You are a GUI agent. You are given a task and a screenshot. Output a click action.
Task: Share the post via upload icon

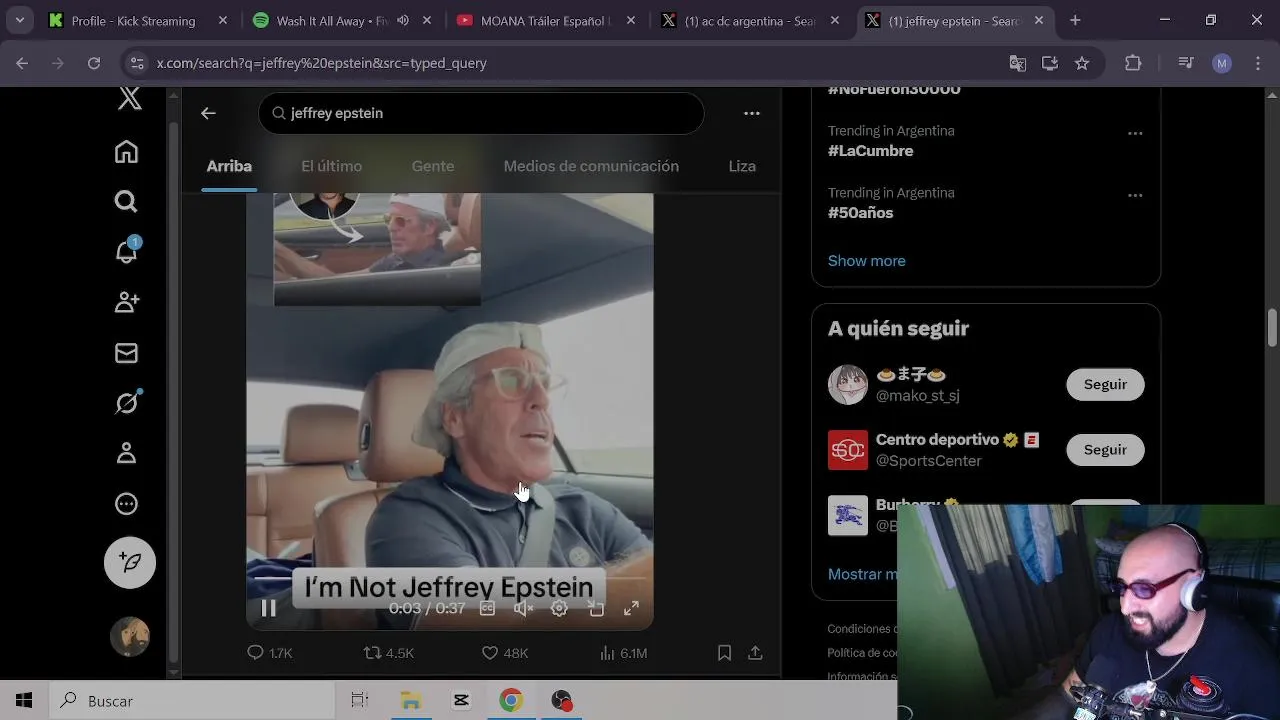(x=756, y=653)
